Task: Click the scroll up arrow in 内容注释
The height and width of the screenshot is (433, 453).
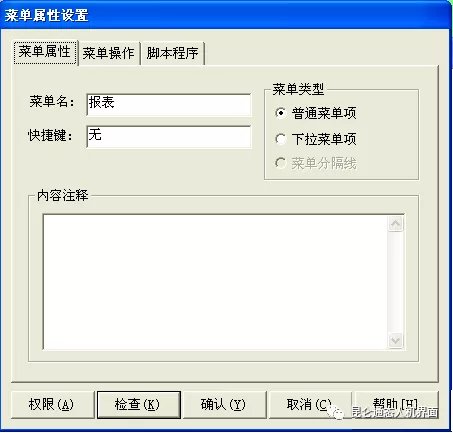Action: point(396,224)
